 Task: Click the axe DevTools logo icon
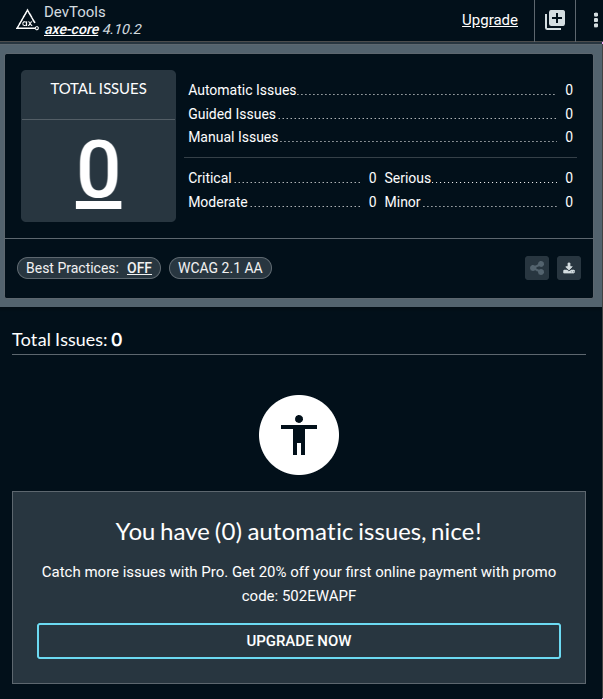pyautogui.click(x=27, y=21)
